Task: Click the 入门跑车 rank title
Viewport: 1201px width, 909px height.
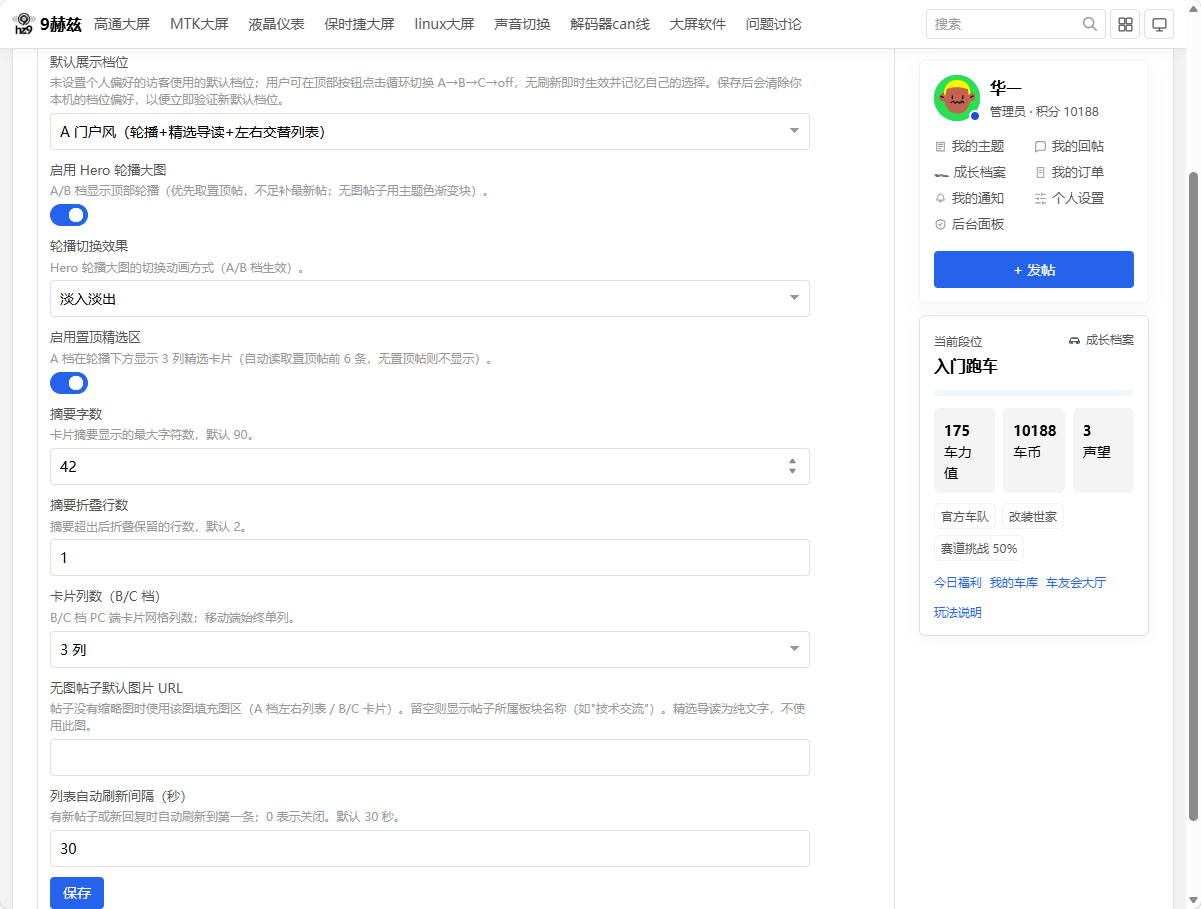Action: 966,366
